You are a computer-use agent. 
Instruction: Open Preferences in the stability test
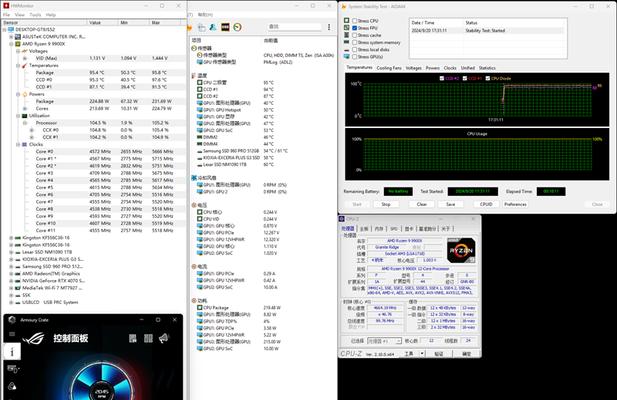click(515, 204)
